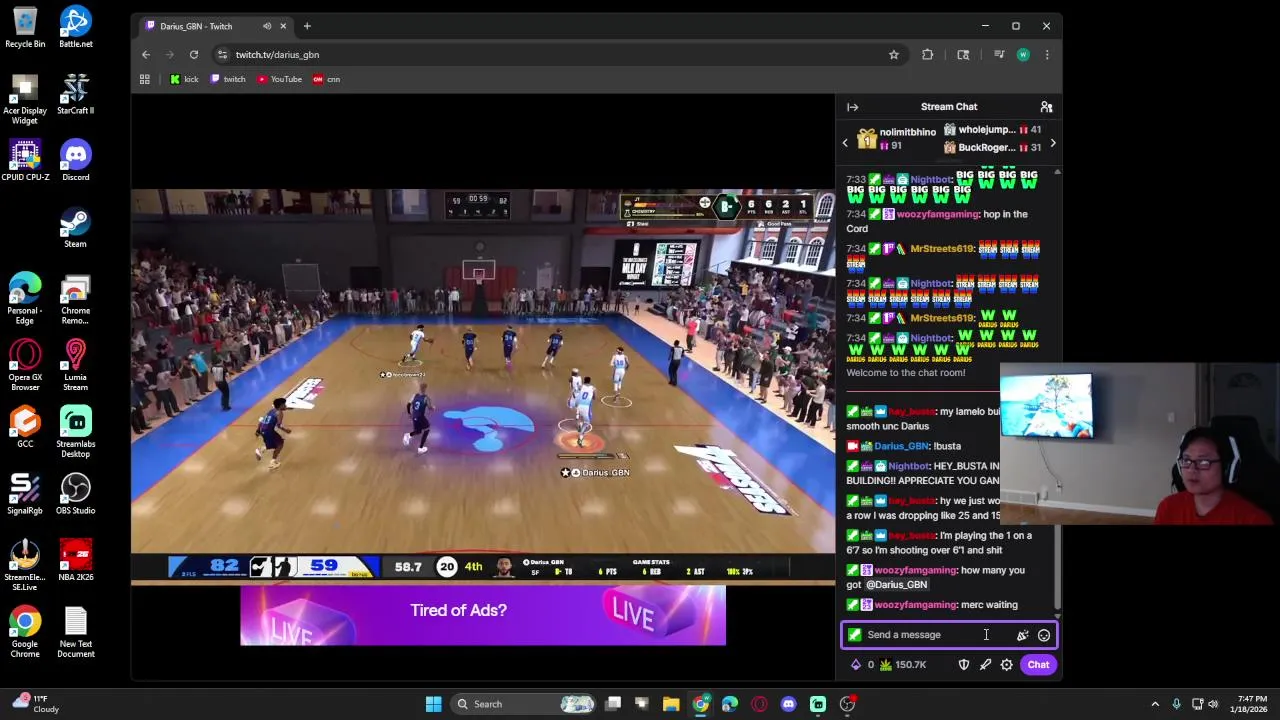Open moderator sword tools icon
Image resolution: width=1280 pixels, height=720 pixels.
tap(985, 665)
